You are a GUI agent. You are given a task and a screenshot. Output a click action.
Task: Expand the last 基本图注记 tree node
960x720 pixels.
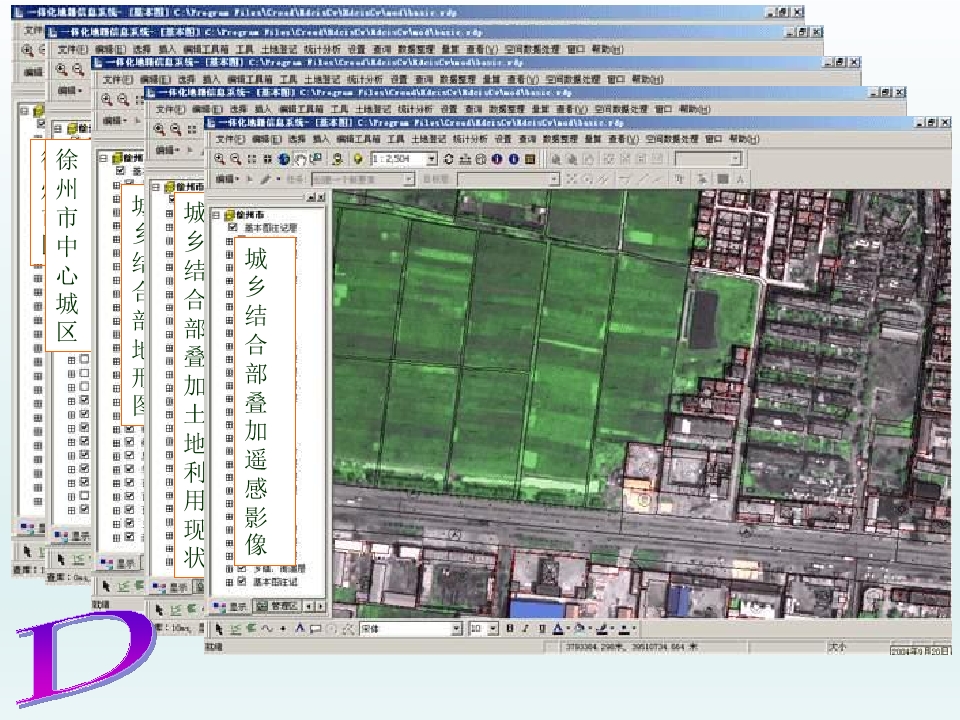click(230, 582)
